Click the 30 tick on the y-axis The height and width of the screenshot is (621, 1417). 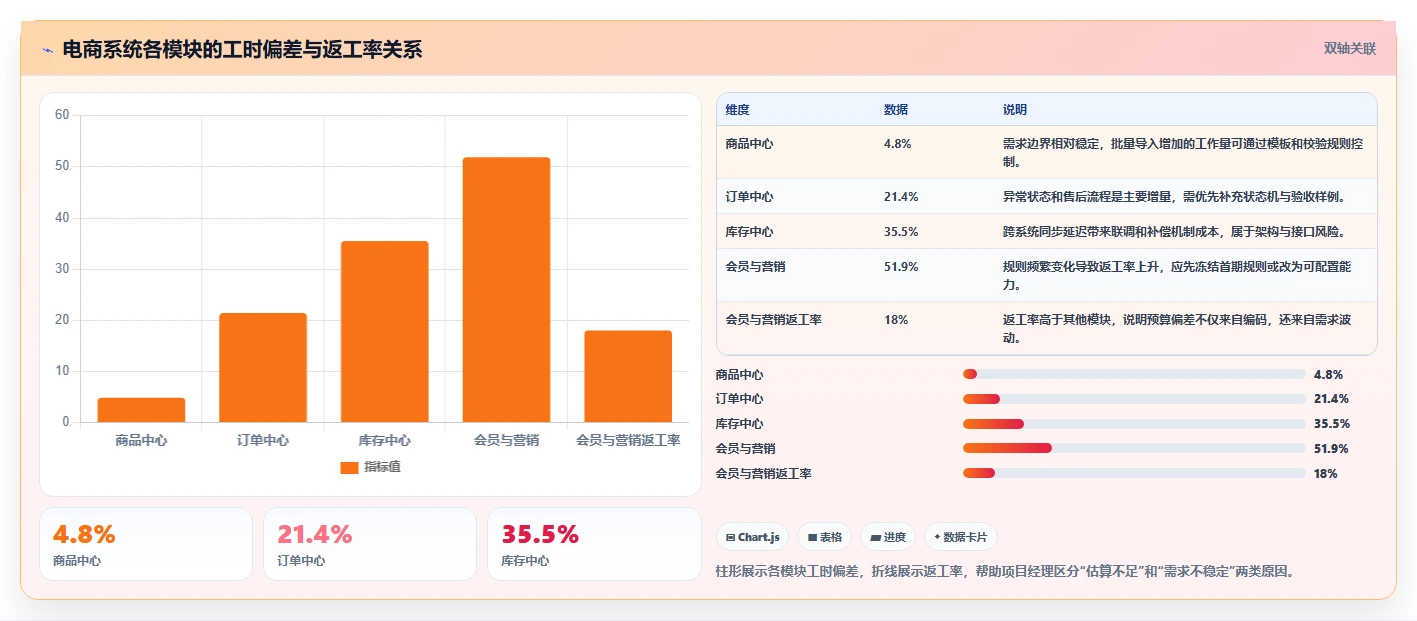pyautogui.click(x=62, y=269)
